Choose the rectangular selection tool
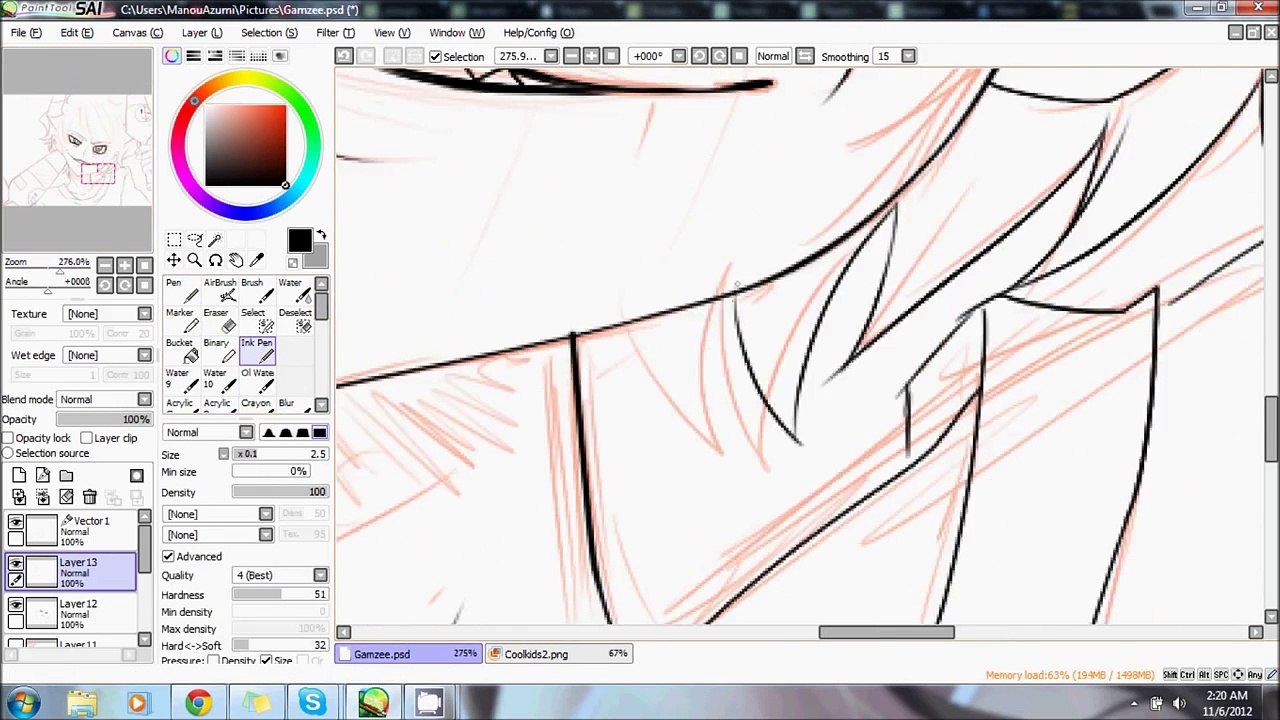 click(x=174, y=239)
